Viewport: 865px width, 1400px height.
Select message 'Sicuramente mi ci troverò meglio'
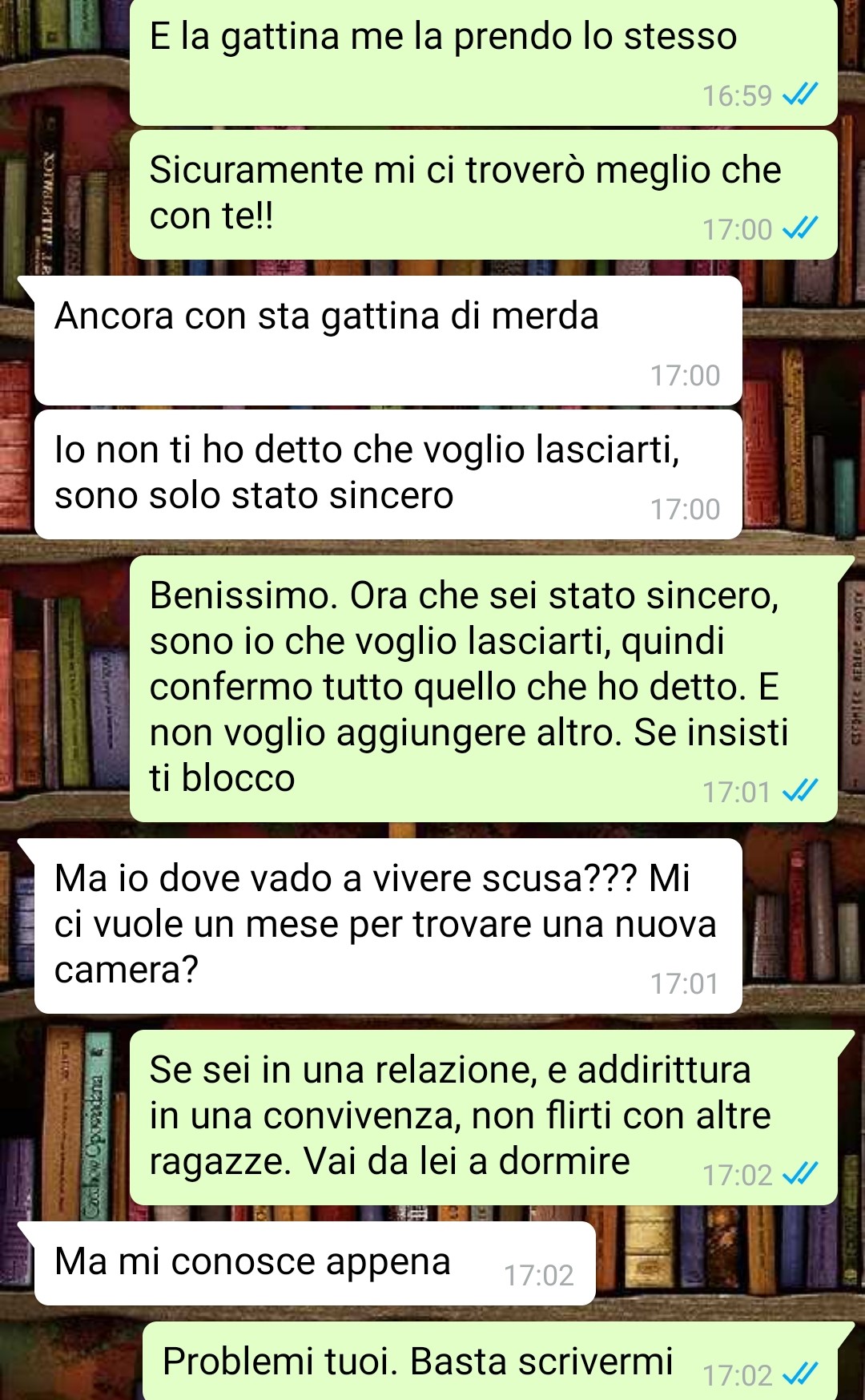[x=484, y=195]
